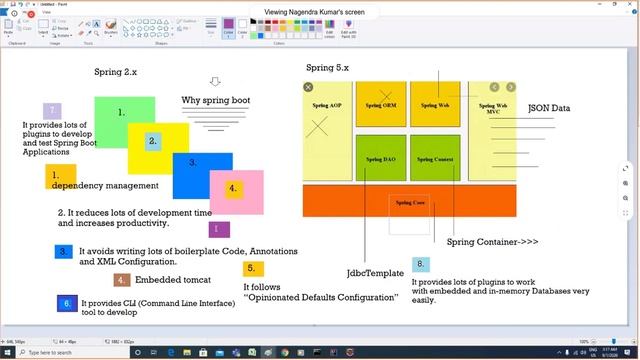Click the Cut command

tap(24, 21)
